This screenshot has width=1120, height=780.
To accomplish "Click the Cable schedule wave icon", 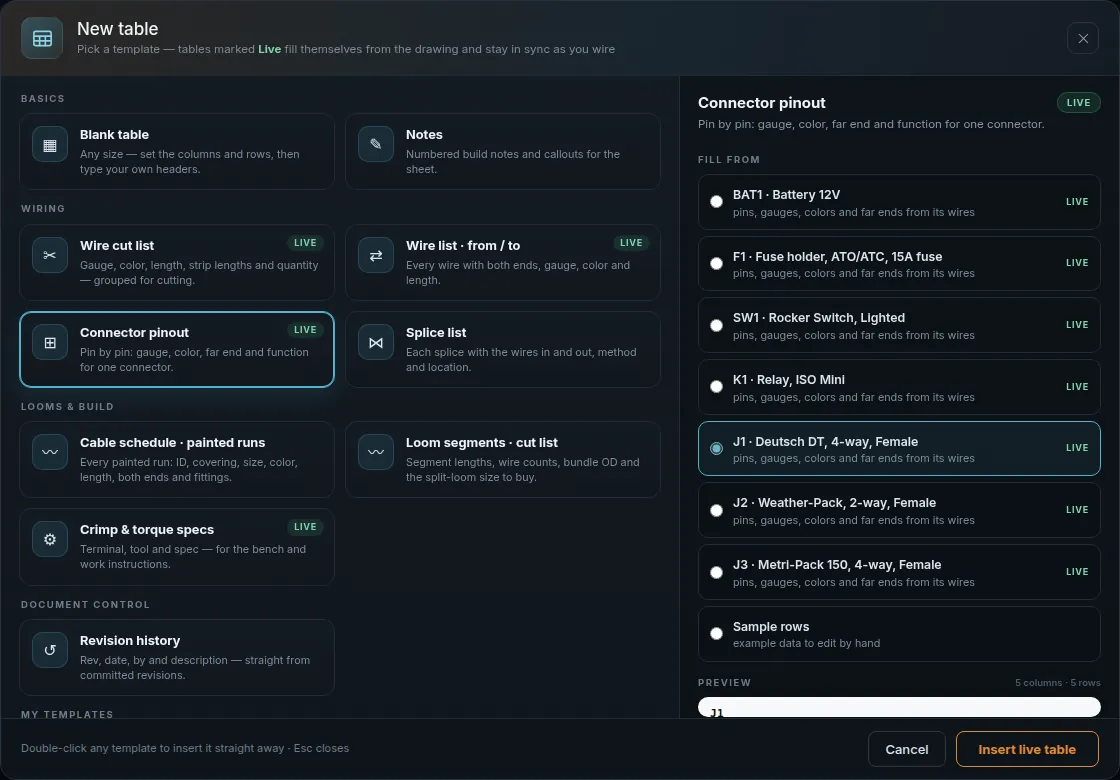I will pyautogui.click(x=50, y=453).
